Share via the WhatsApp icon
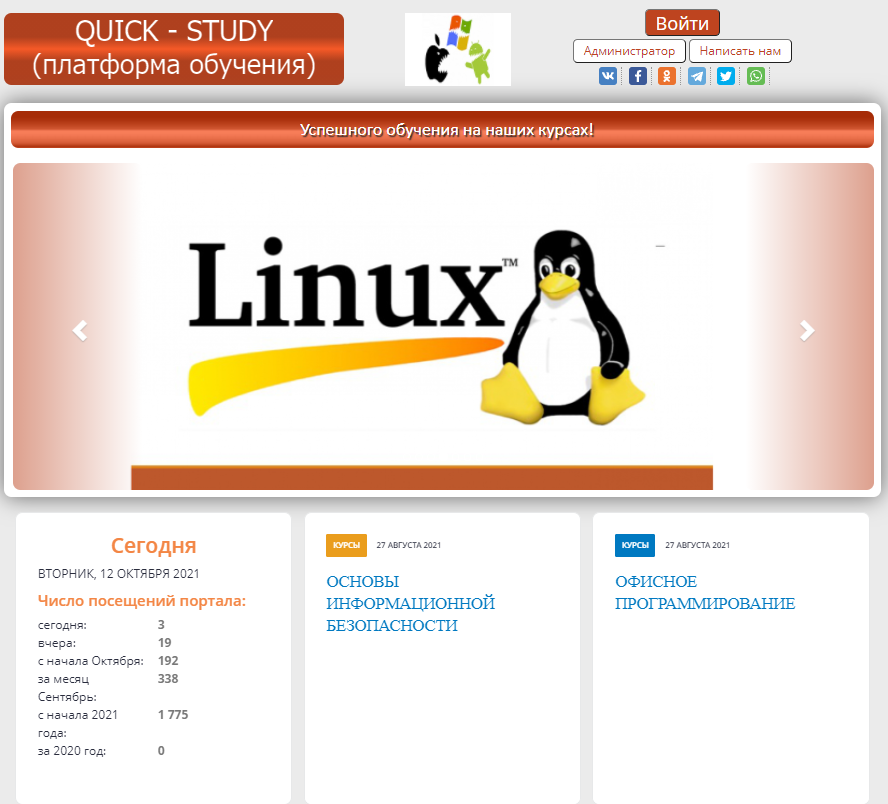 click(x=756, y=76)
